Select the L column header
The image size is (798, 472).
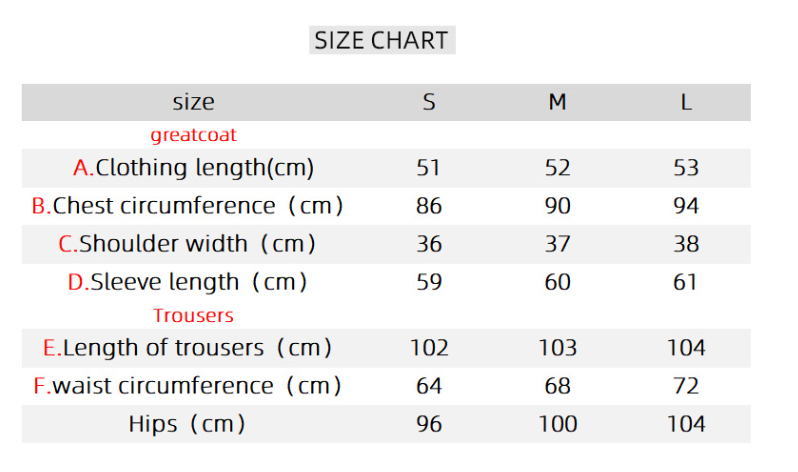pos(686,102)
